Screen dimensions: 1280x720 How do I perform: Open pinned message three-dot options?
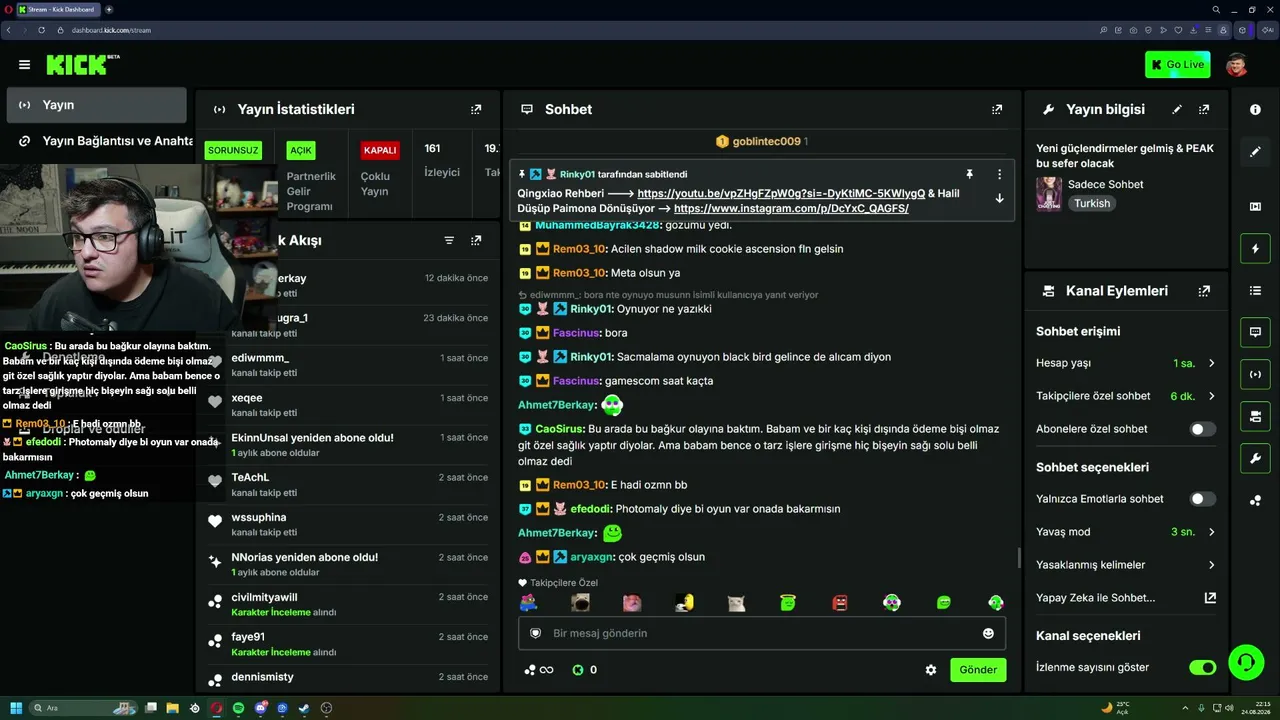(x=999, y=174)
